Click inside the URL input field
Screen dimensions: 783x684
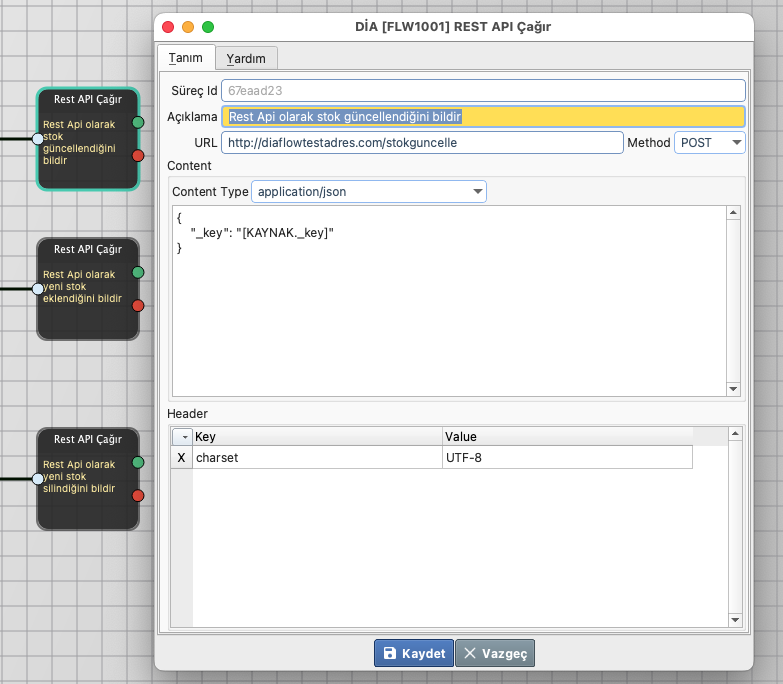[x=422, y=143]
